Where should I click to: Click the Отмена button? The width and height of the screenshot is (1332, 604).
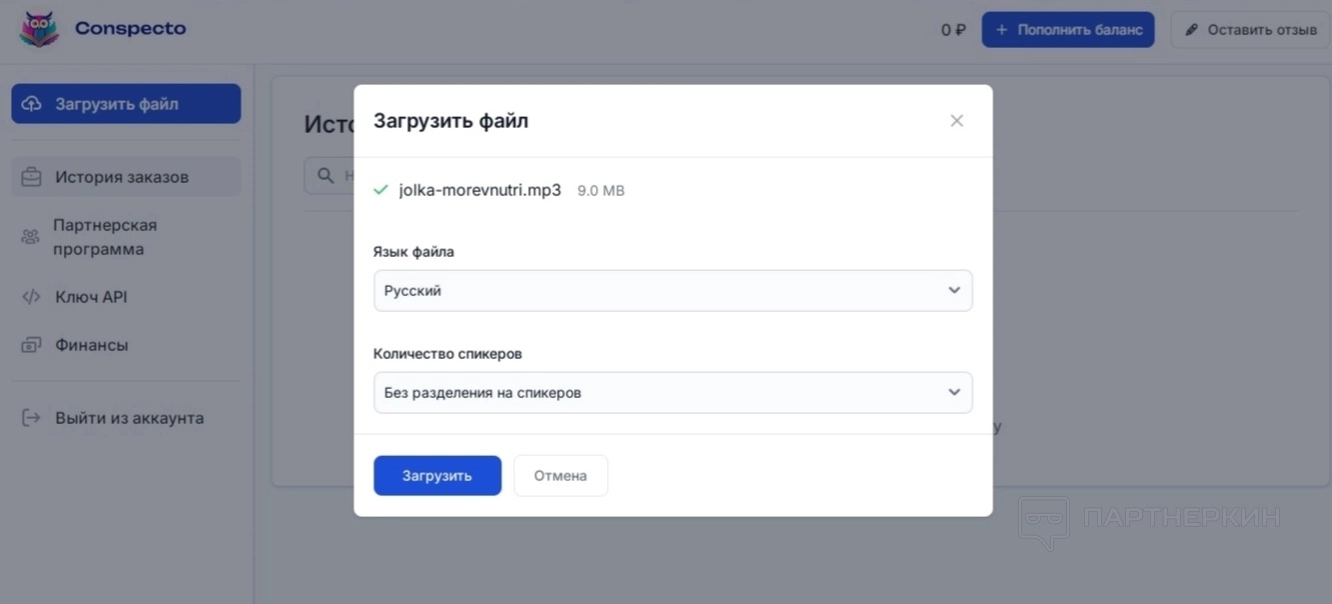(560, 476)
